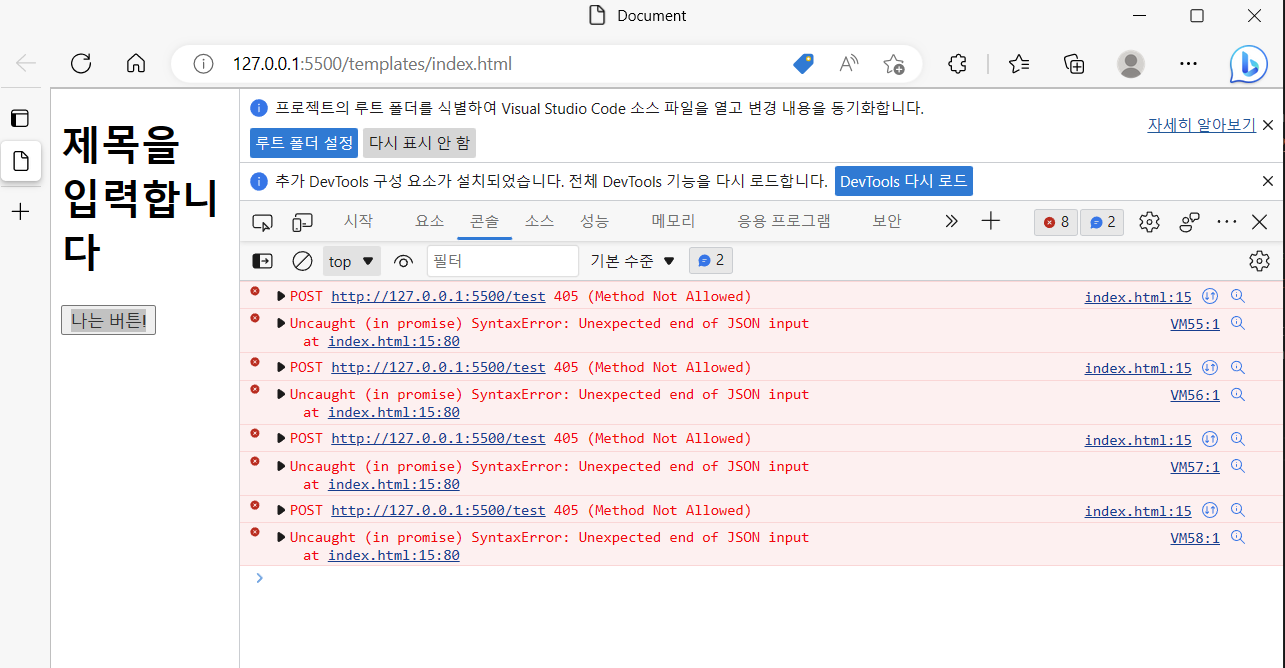This screenshot has height=668, width=1285.
Task: Switch to the 요소 tab
Action: pyautogui.click(x=430, y=221)
